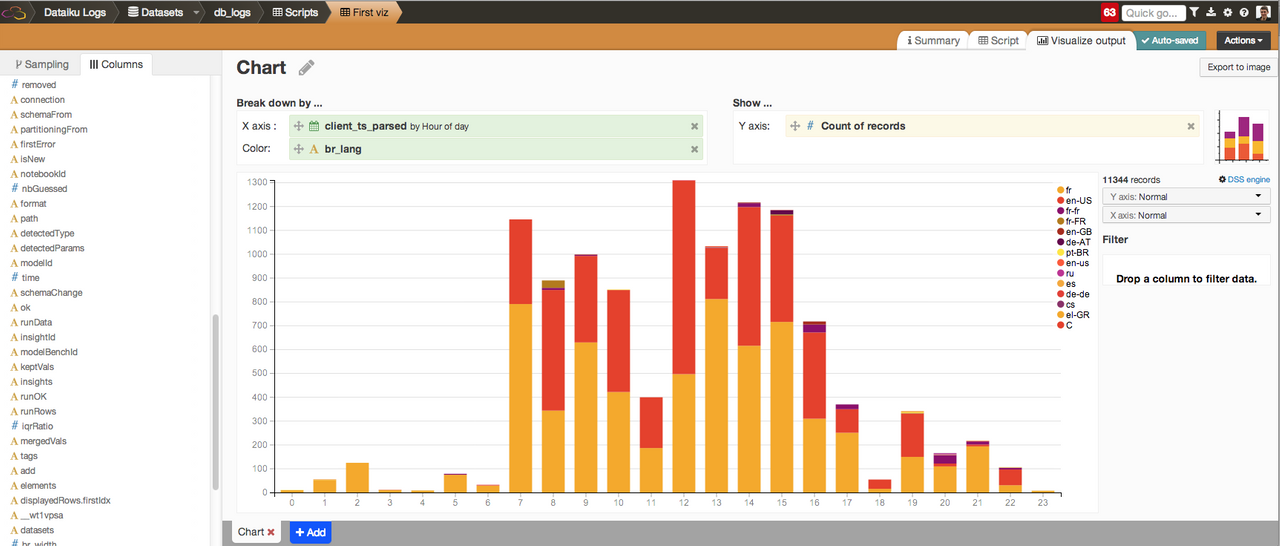
Task: Switch to the Script tab
Action: point(998,41)
